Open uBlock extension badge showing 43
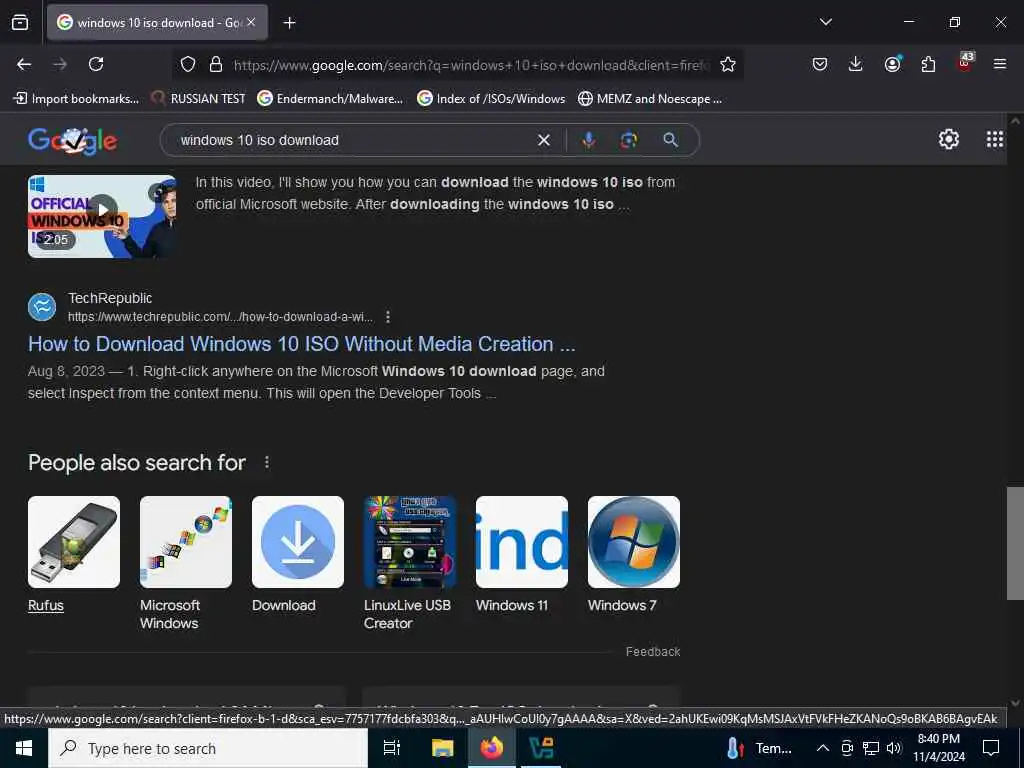Viewport: 1024px width, 768px height. pyautogui.click(x=965, y=63)
